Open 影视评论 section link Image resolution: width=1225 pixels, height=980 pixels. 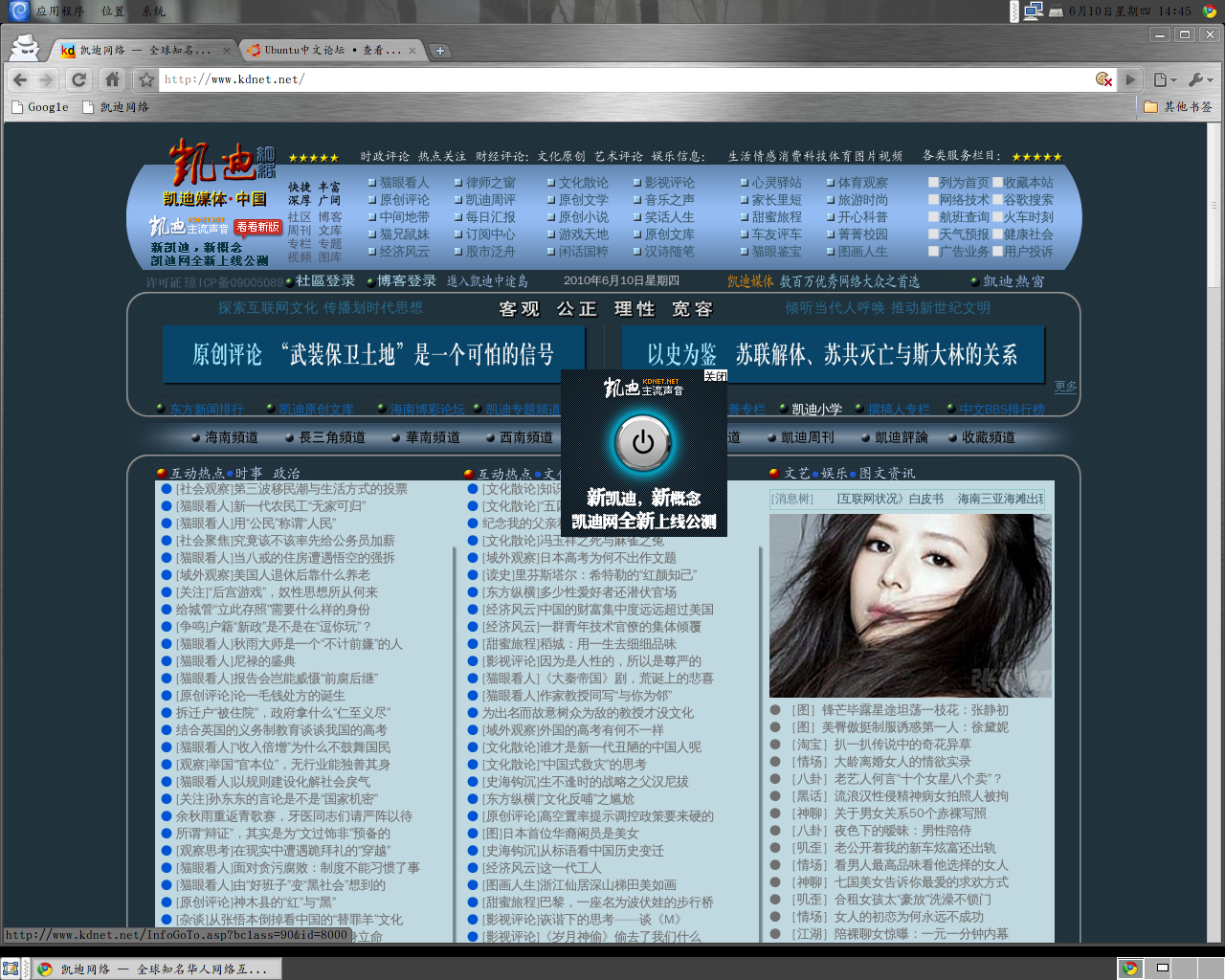(x=669, y=182)
